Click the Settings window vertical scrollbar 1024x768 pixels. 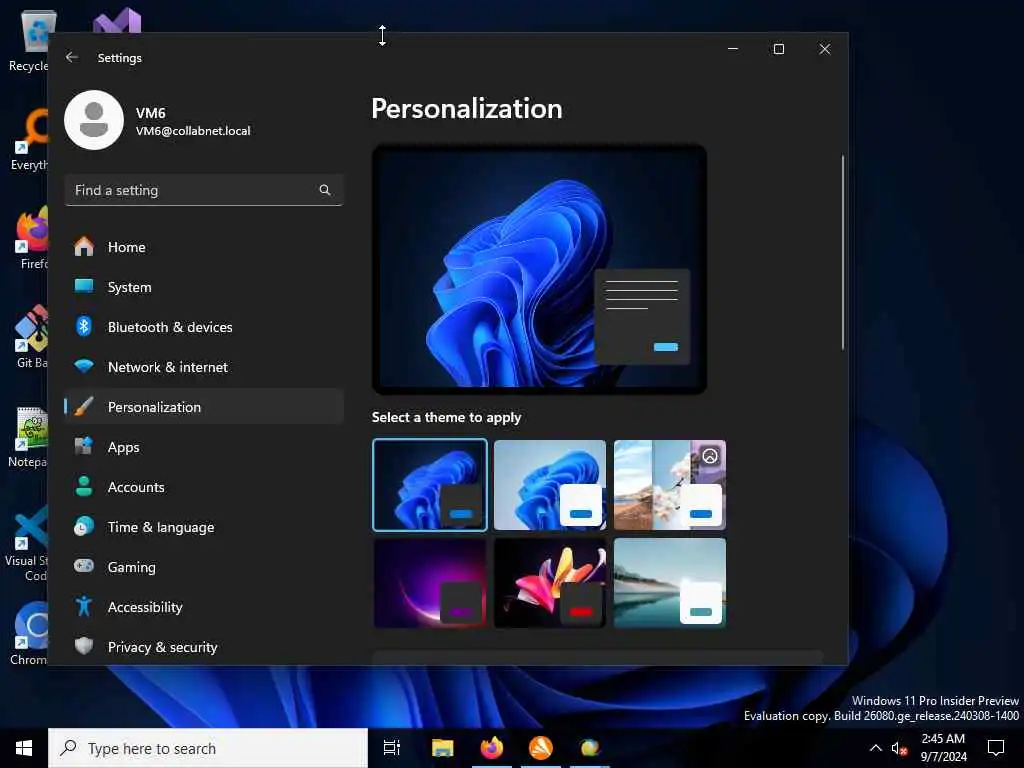click(842, 252)
